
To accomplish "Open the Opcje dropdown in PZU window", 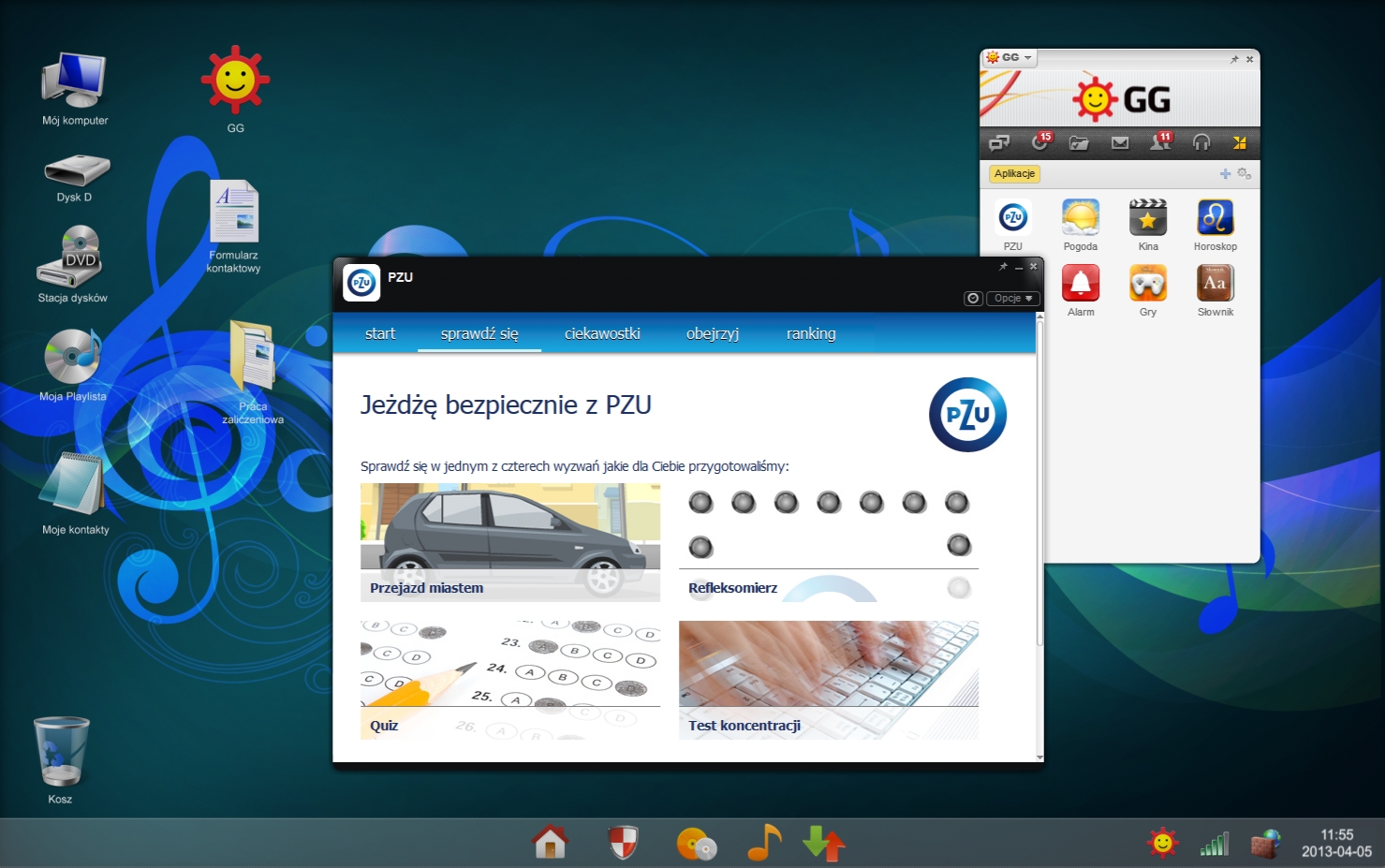I will click(1012, 299).
